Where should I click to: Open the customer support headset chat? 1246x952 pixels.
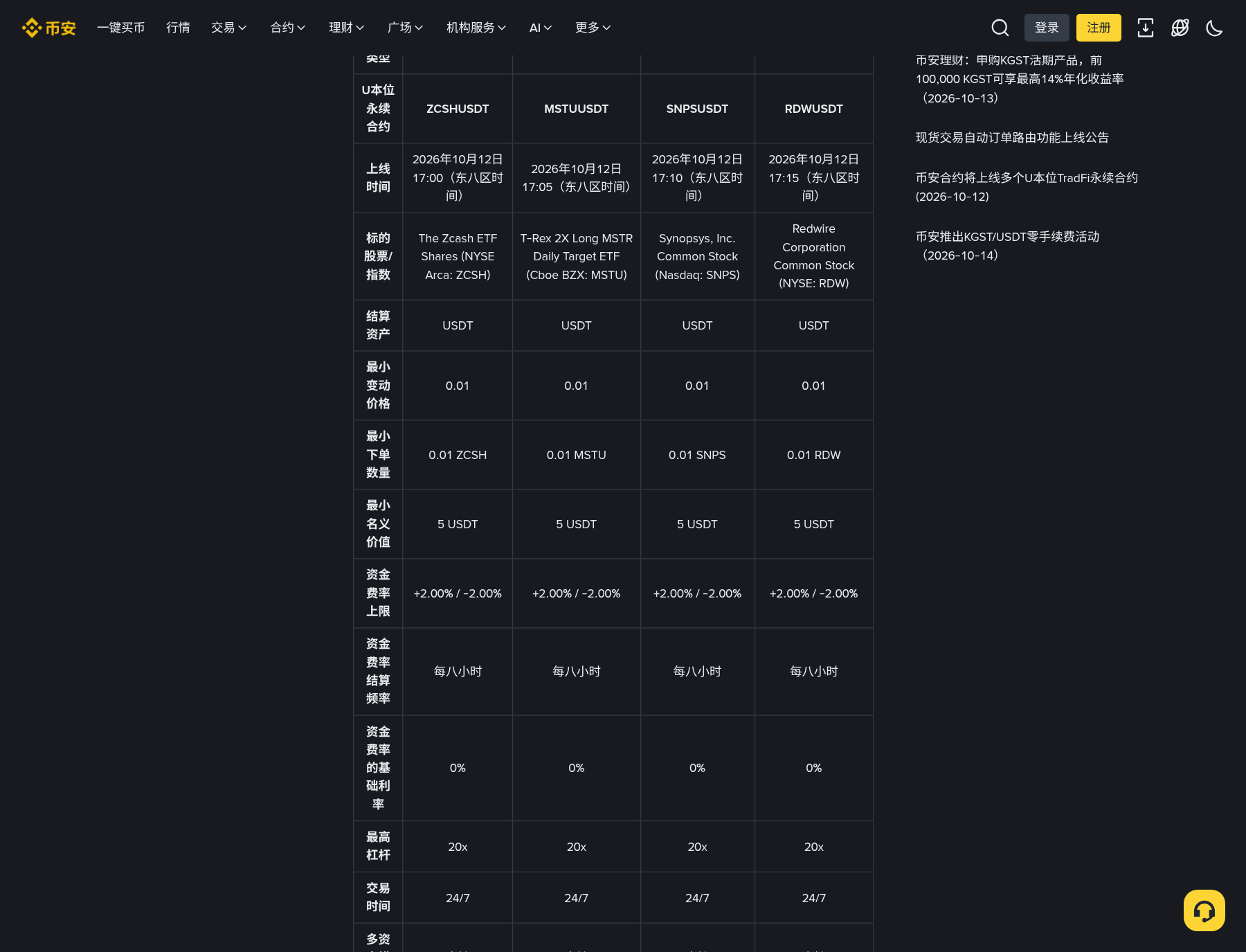pos(1204,910)
